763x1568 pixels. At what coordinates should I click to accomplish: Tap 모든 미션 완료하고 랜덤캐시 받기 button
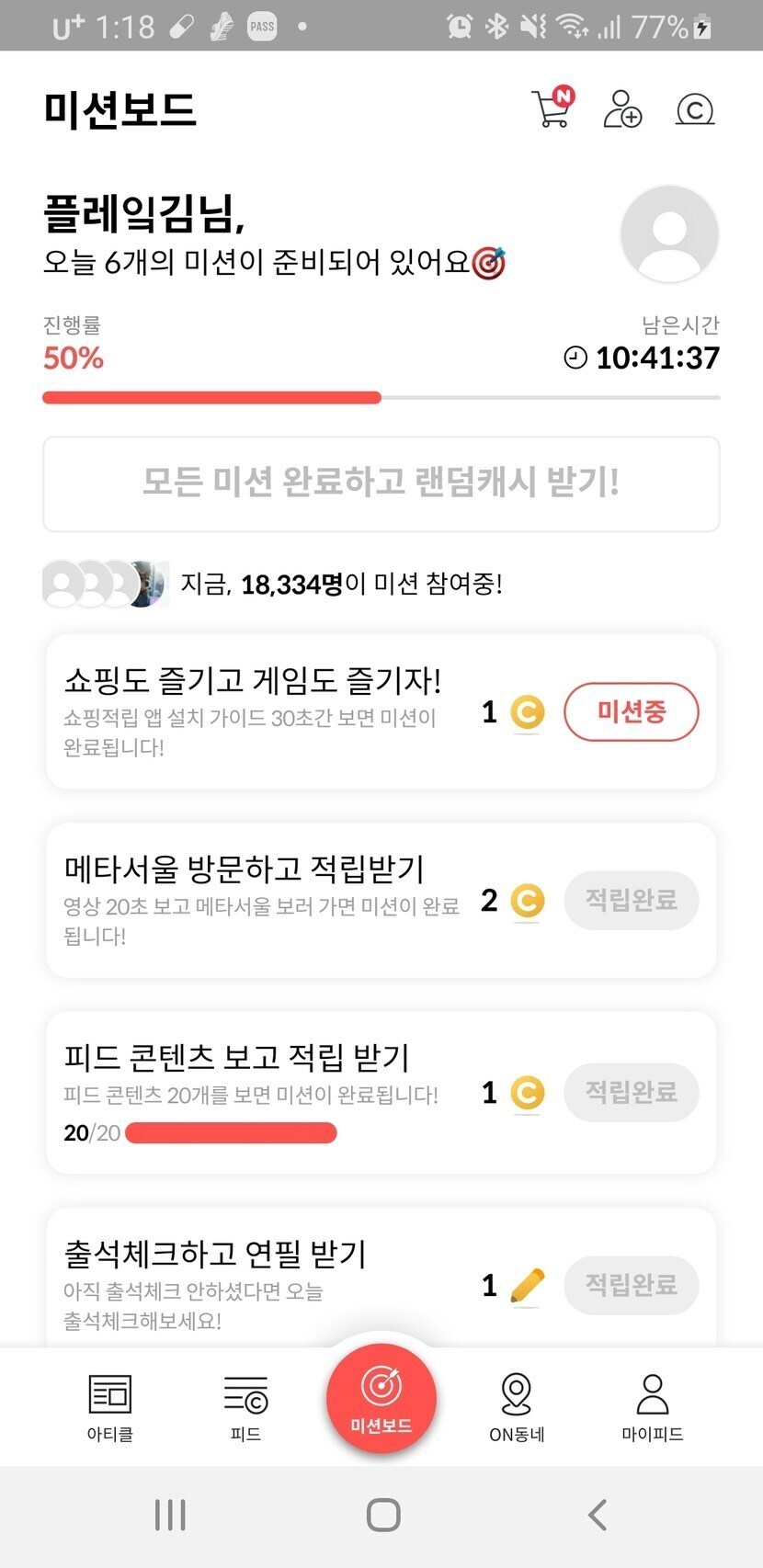[381, 483]
